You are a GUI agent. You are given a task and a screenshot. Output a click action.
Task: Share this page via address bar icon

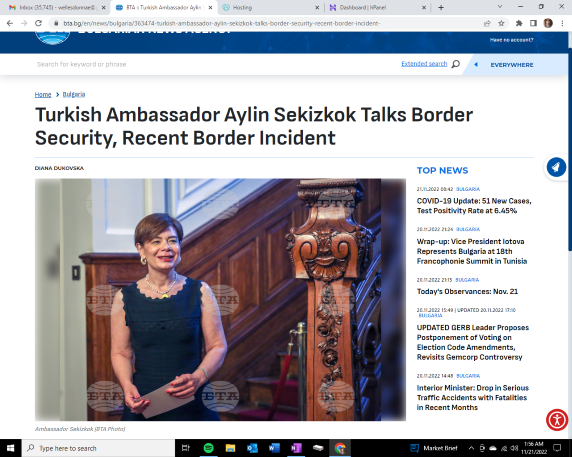(487, 23)
